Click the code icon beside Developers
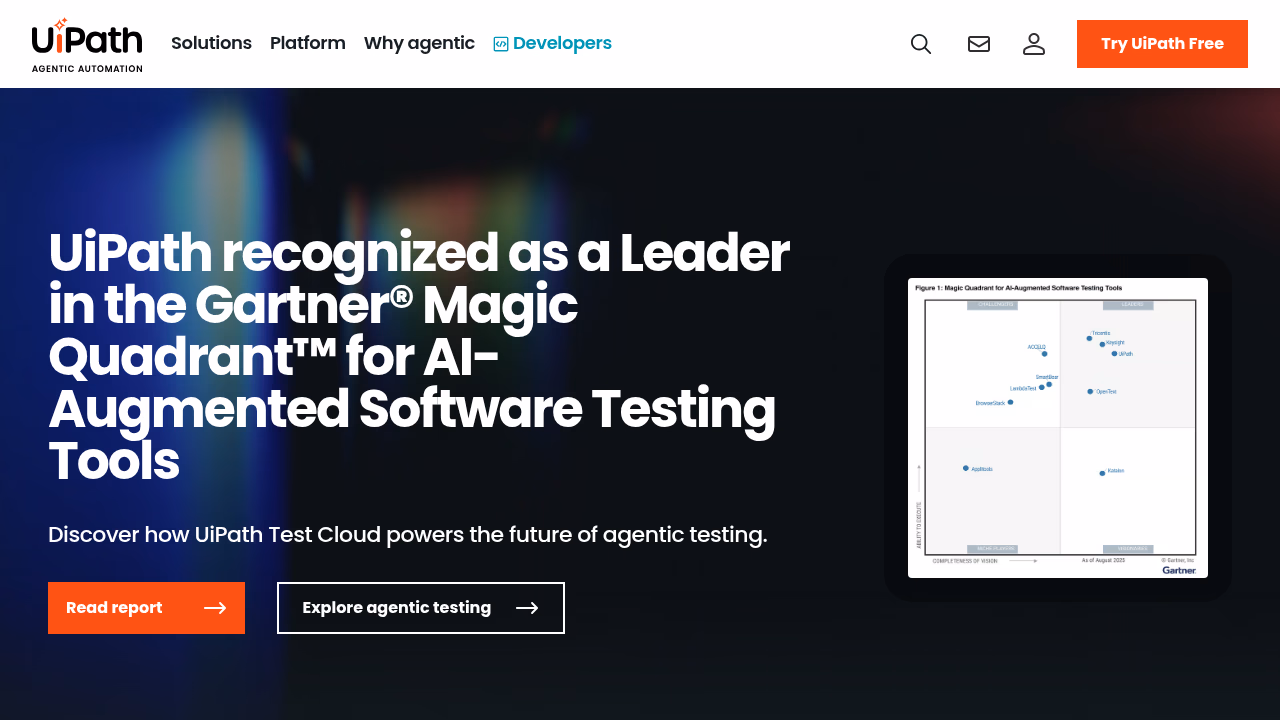The width and height of the screenshot is (1280, 720). pos(501,44)
